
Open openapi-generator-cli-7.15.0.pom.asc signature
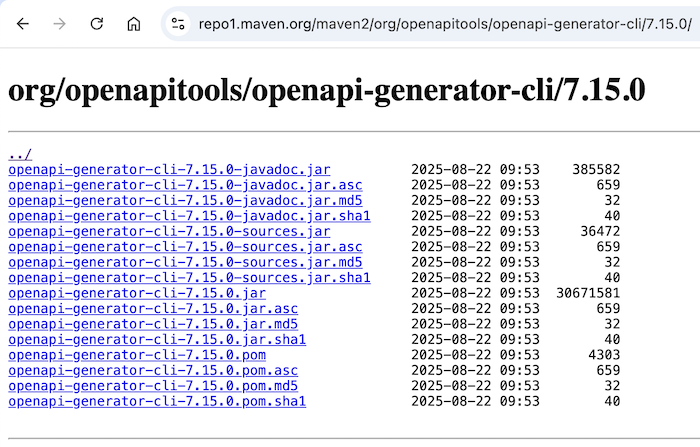coord(153,371)
